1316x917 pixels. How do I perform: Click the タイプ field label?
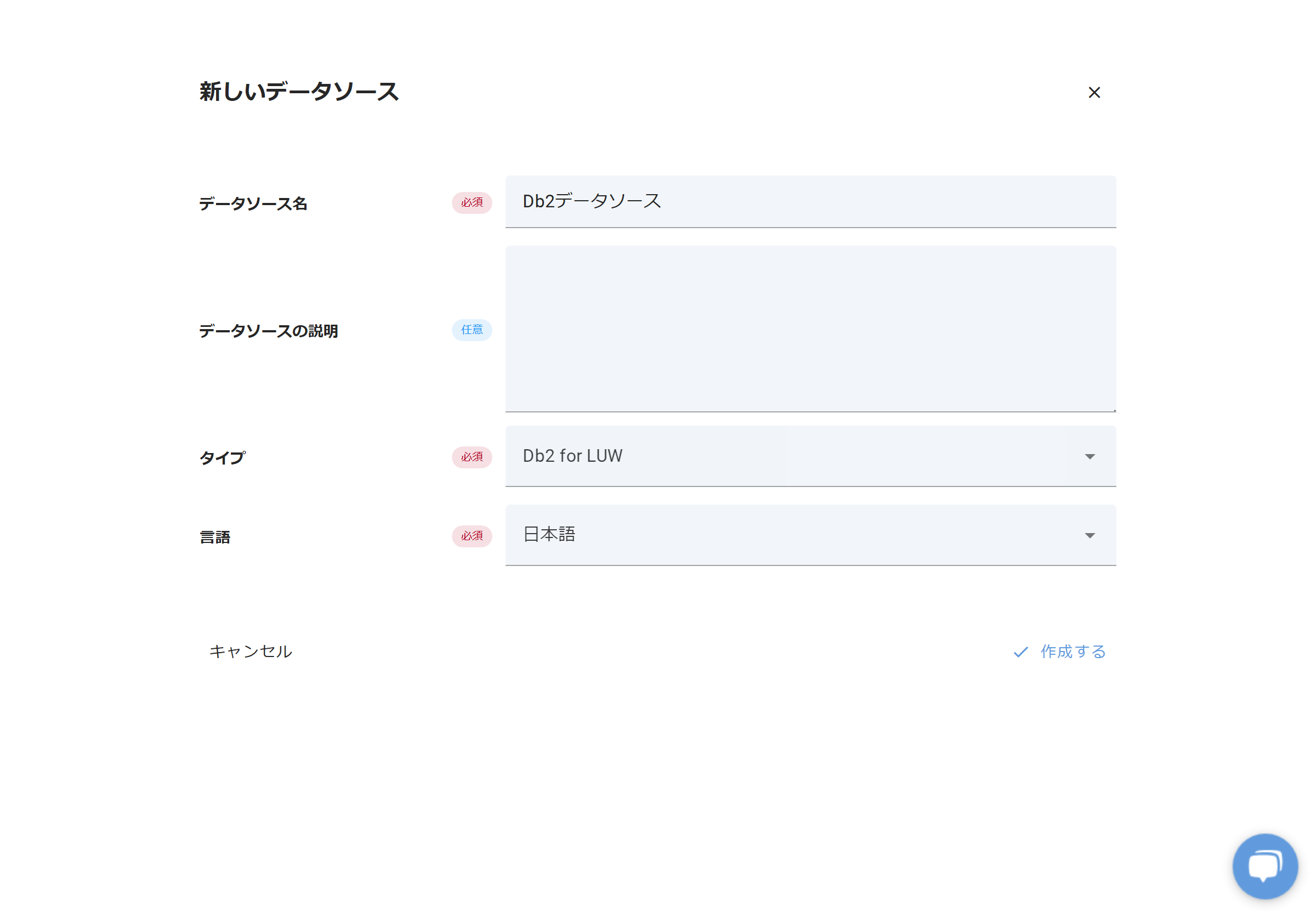tap(223, 457)
